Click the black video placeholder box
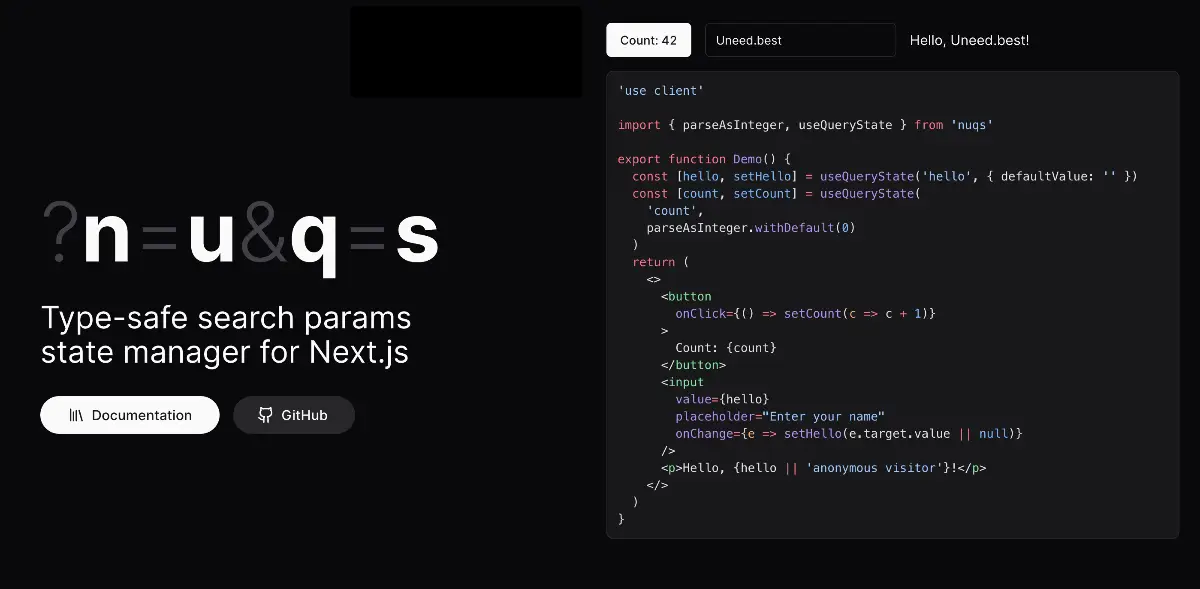This screenshot has height=589, width=1200. tap(466, 52)
